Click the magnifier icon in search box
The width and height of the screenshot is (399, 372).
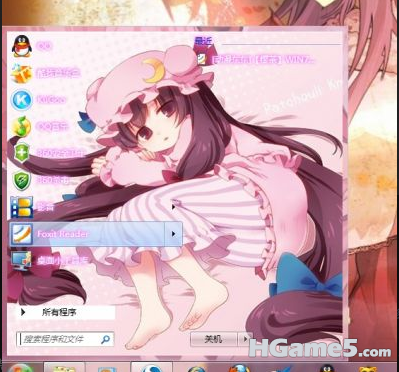coord(105,339)
